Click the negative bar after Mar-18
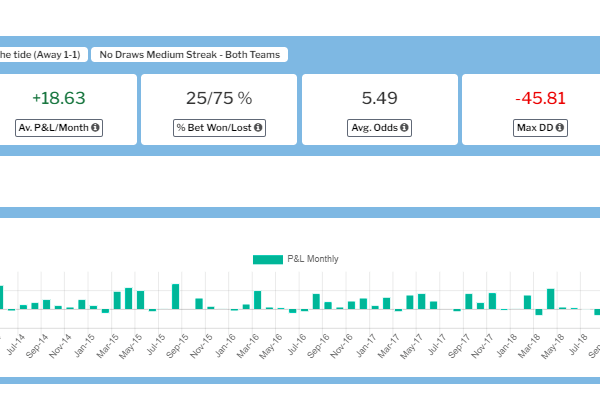The width and height of the screenshot is (600, 394). 539,312
